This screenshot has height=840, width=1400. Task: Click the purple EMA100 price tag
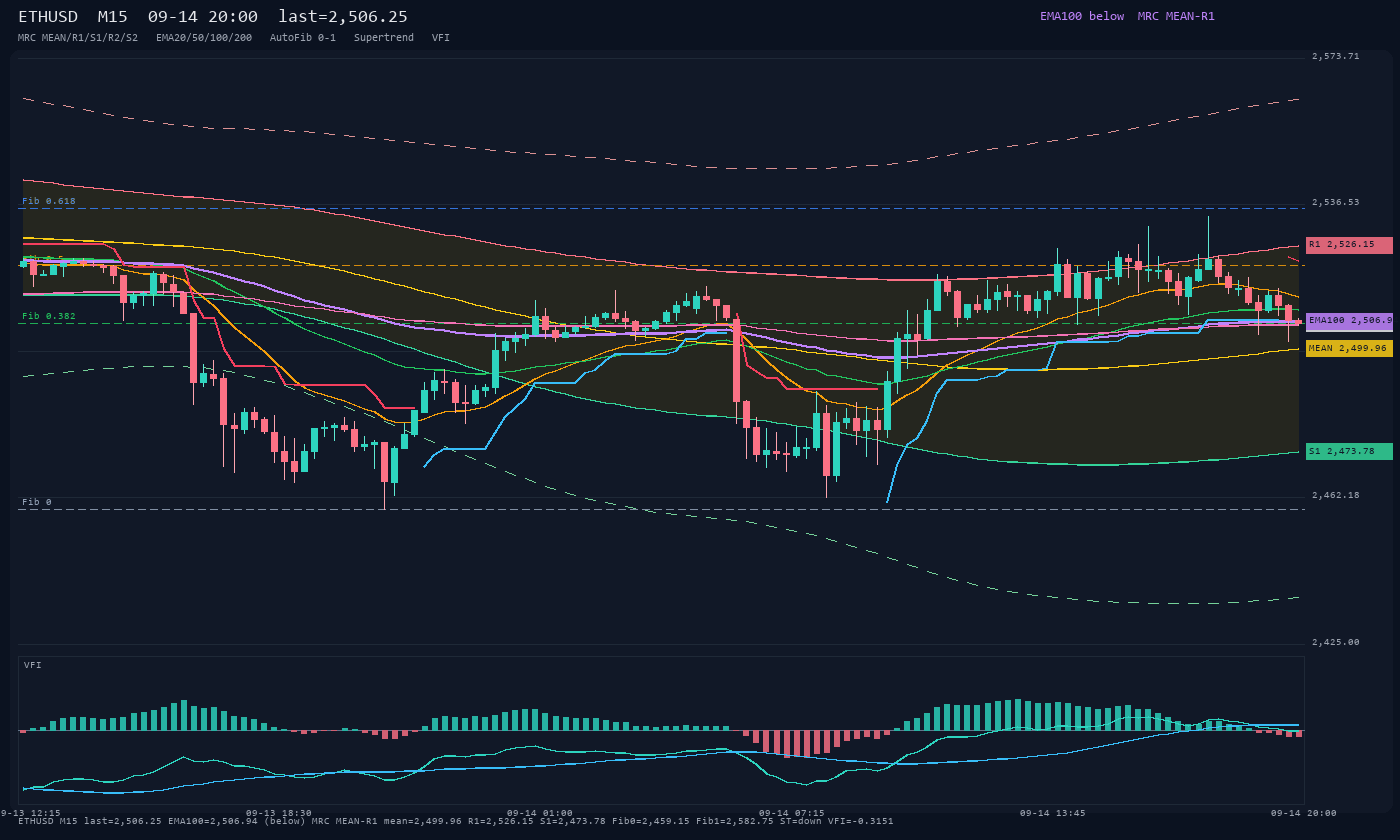click(x=1349, y=321)
